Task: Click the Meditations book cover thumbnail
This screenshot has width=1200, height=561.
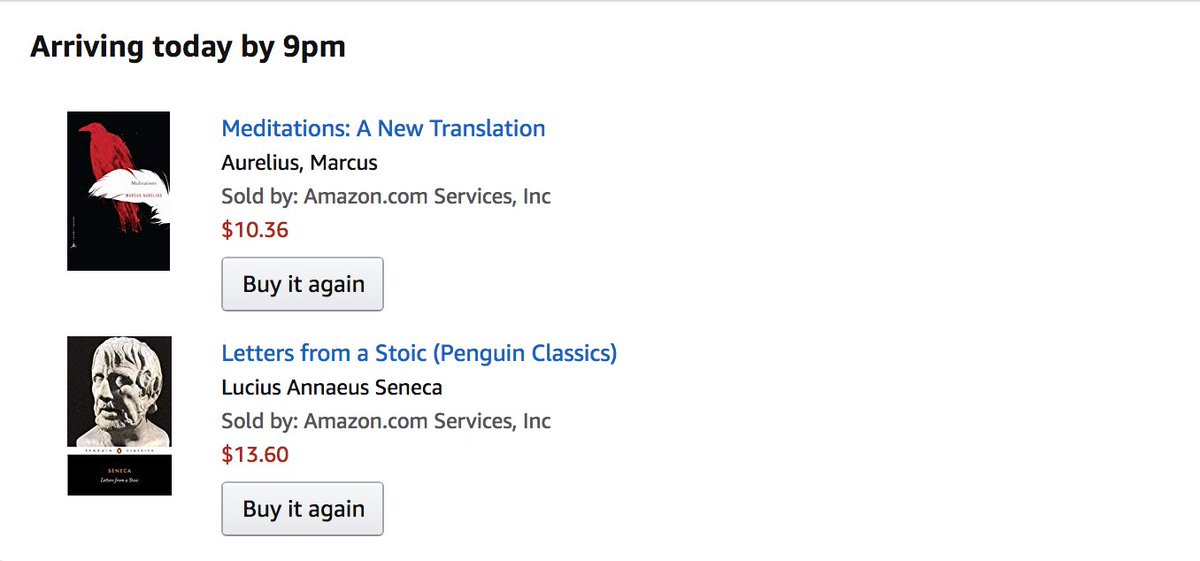Action: (118, 191)
